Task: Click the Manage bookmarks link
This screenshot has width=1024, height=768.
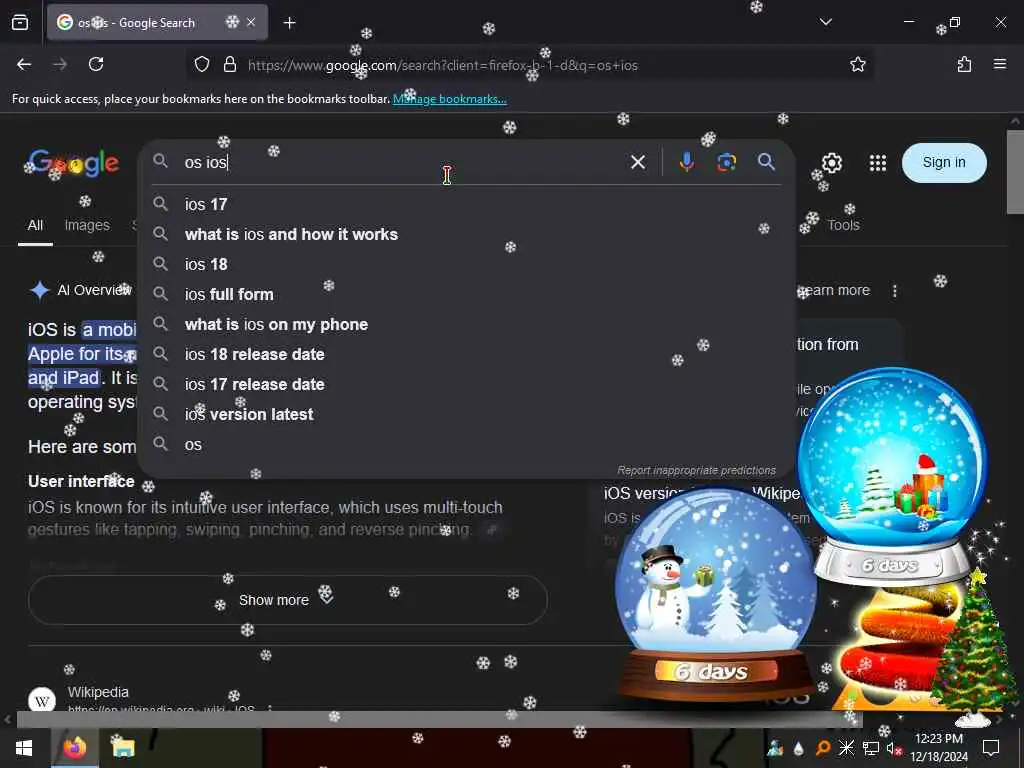Action: click(449, 99)
